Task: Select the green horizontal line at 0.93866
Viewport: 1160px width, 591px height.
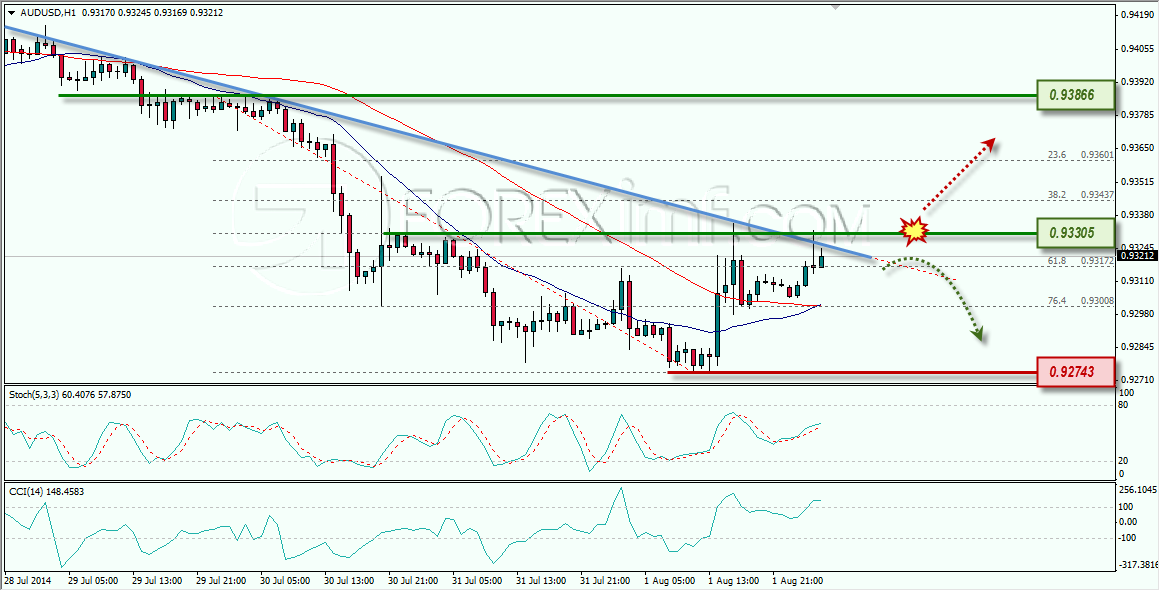Action: pyautogui.click(x=547, y=95)
